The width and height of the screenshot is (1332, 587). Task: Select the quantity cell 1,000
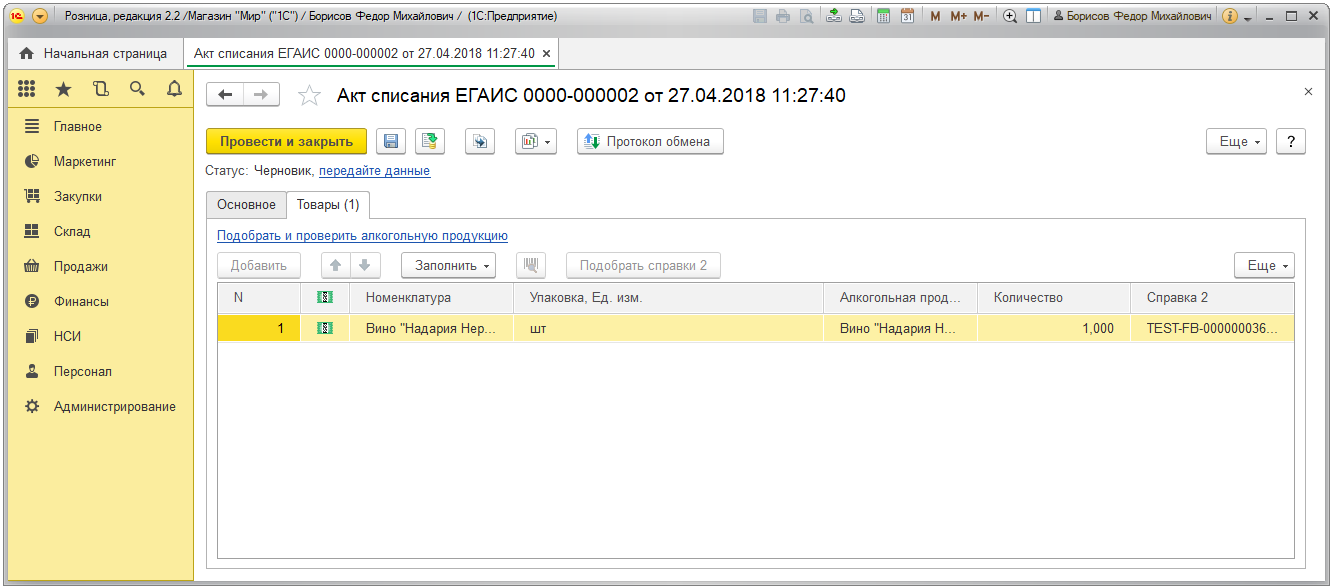[1055, 329]
